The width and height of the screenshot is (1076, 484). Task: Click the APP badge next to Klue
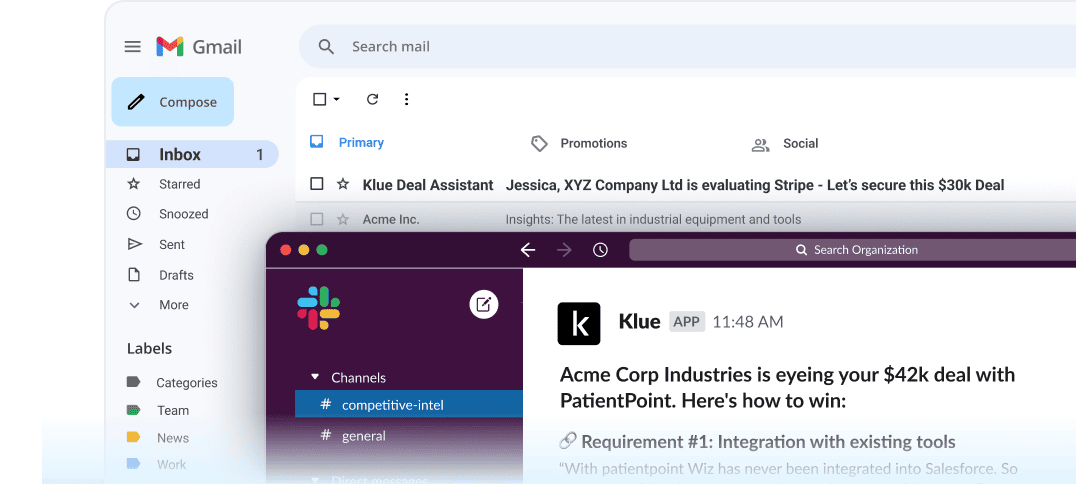[x=687, y=321]
